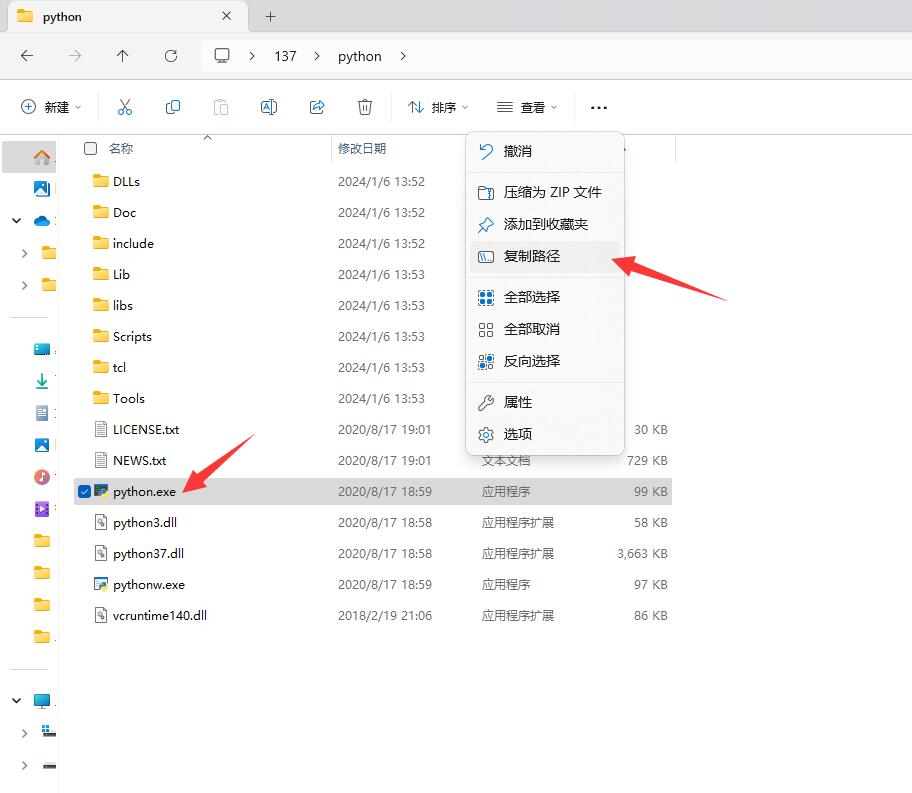Expand the chevron before 137 in address bar
This screenshot has height=793, width=912.
tap(252, 56)
